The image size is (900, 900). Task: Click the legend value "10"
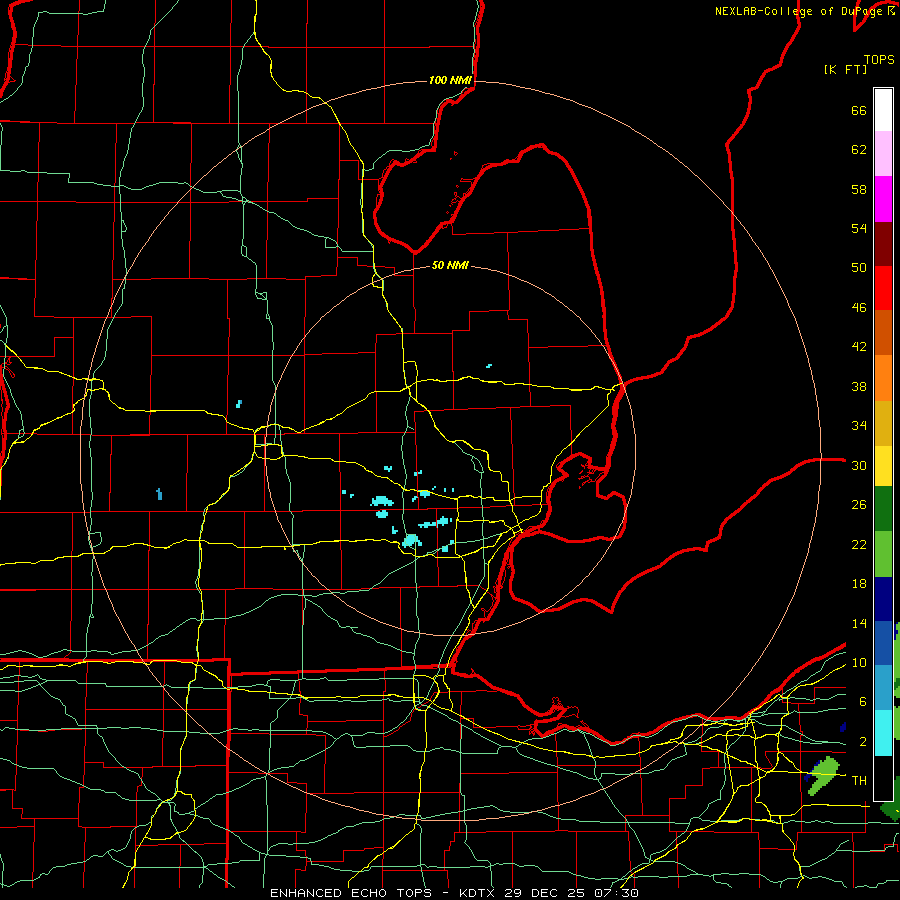pos(859,663)
